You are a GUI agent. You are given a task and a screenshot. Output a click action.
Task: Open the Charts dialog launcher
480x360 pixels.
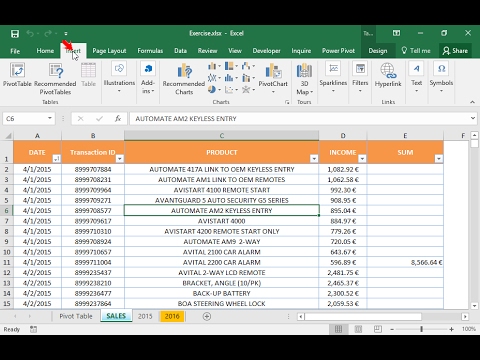tap(287, 102)
